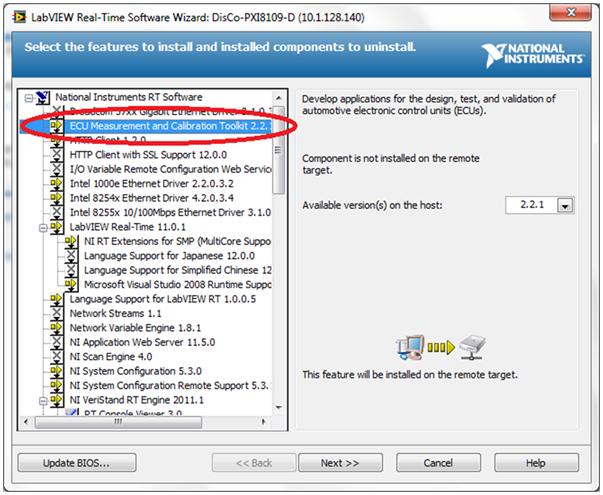Click the Cancel button

click(437, 463)
